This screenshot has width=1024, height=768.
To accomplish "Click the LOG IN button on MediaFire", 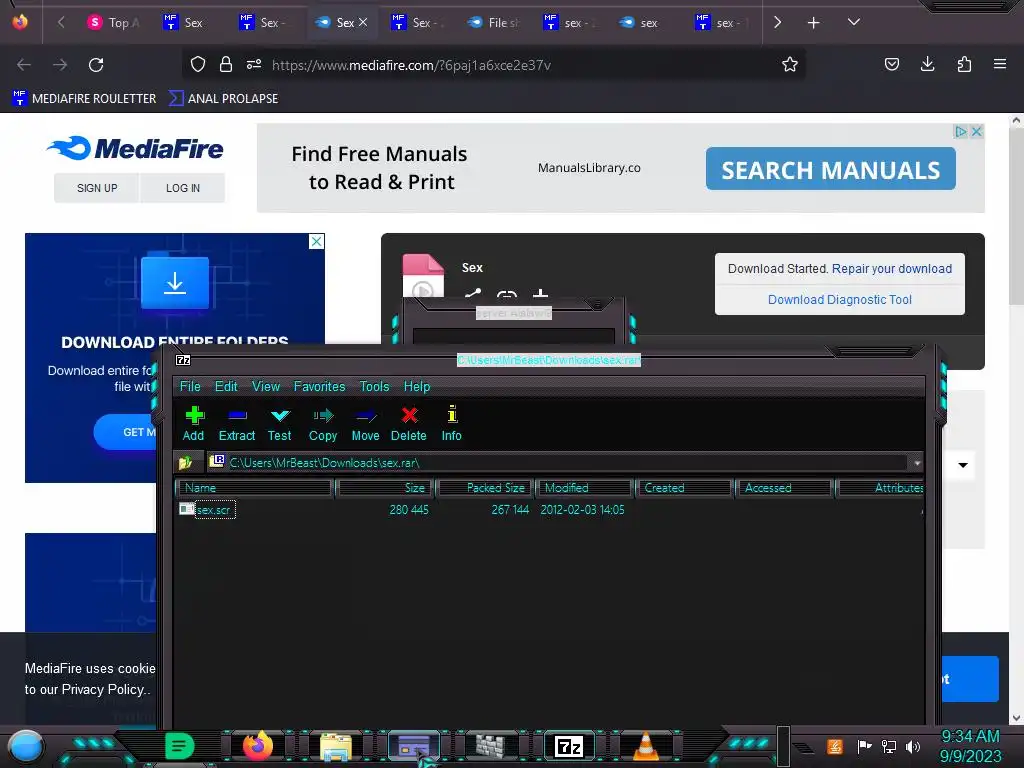I will (183, 188).
